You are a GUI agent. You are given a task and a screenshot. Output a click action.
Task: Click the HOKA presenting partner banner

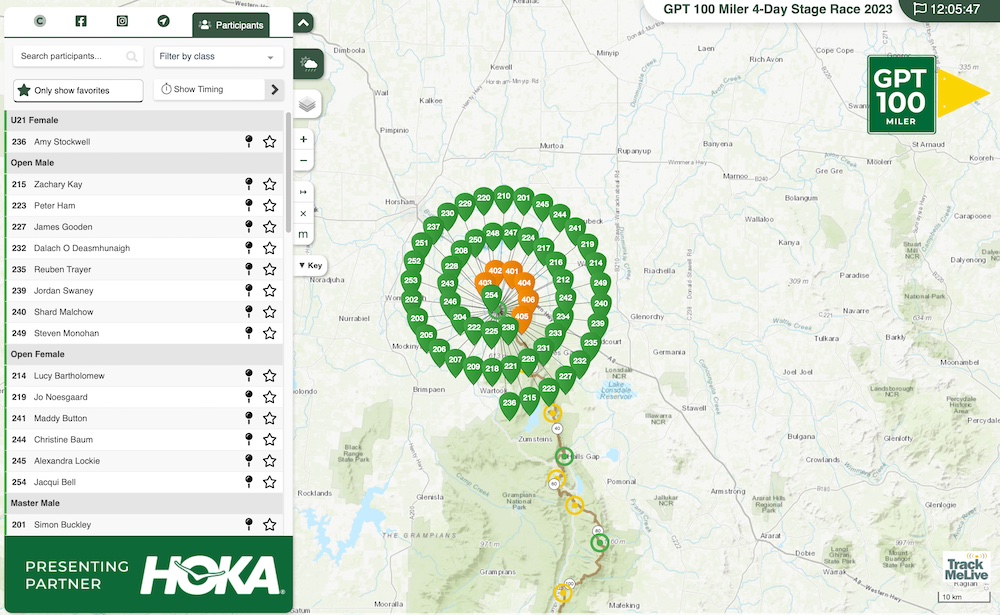pos(147,575)
